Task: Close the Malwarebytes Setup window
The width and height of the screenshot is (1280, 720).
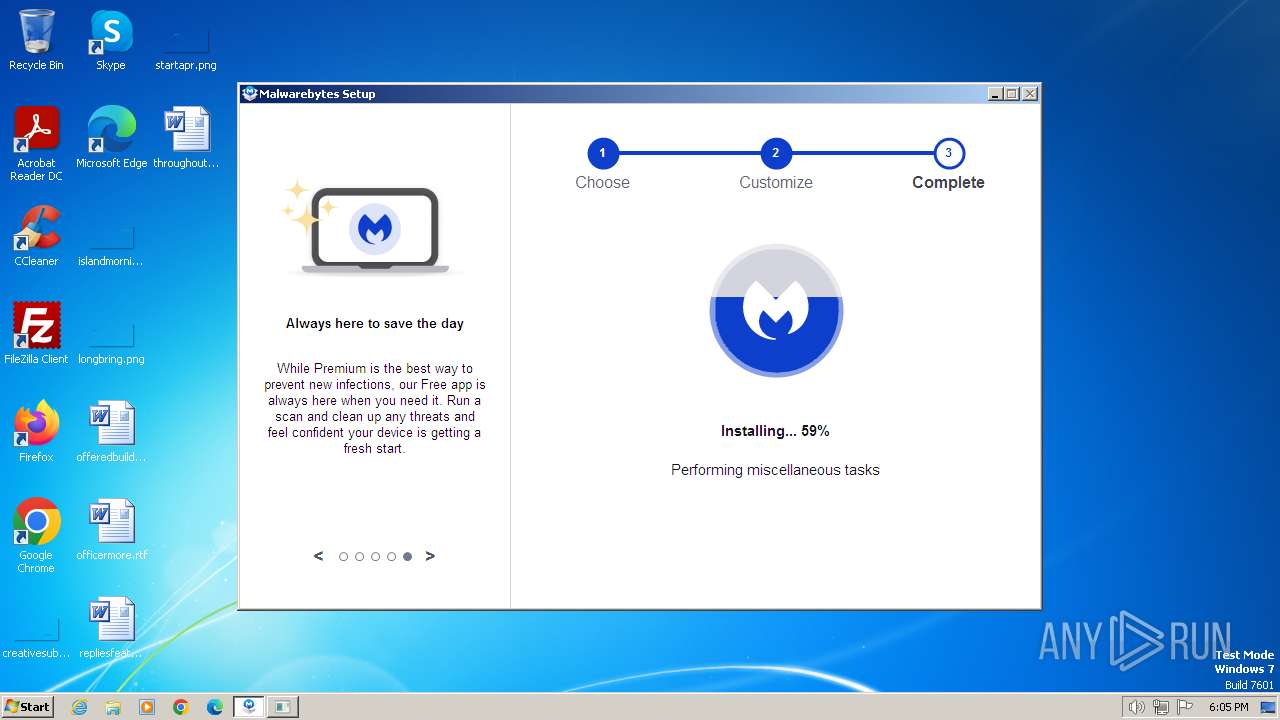Action: tap(1030, 94)
